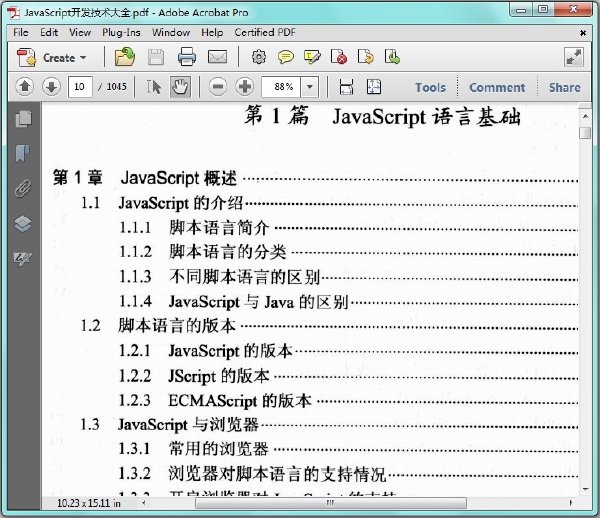Click TOC entry 1.2.1 JavaScript 的版本
Image resolution: width=600 pixels, height=518 pixels.
(x=206, y=351)
